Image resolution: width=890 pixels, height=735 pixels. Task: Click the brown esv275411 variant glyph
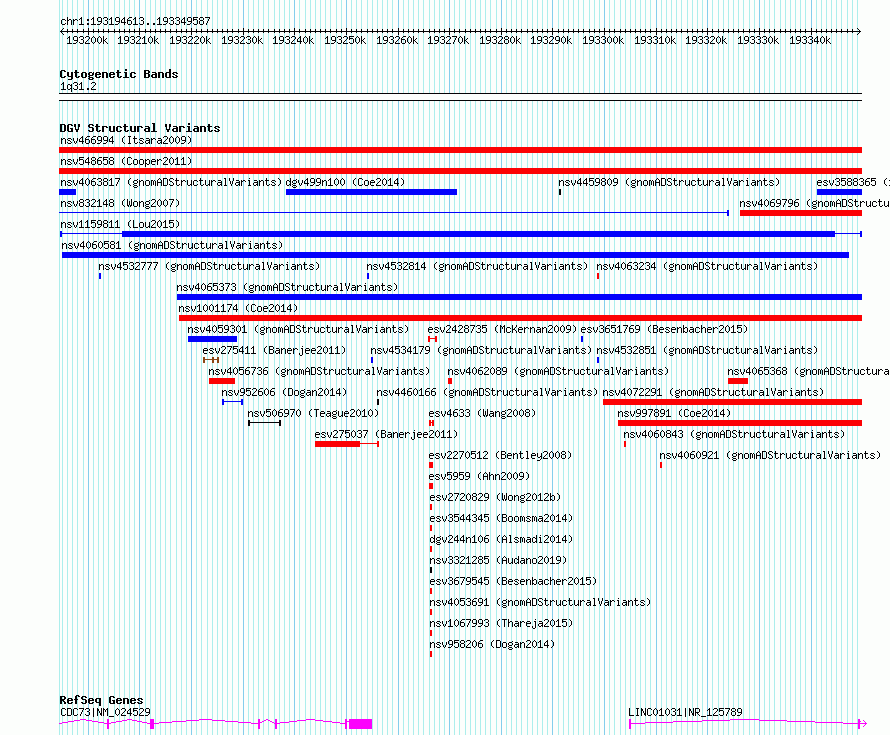tap(211, 360)
